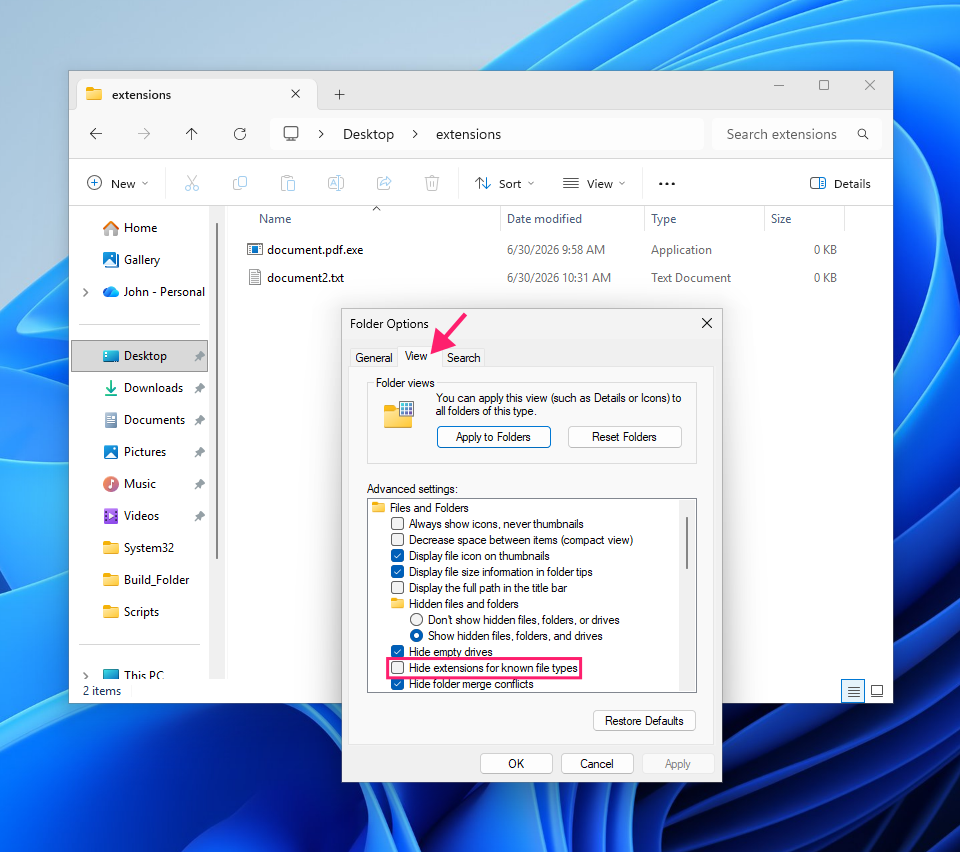The height and width of the screenshot is (852, 960).
Task: Go up one folder level
Action: pyautogui.click(x=192, y=134)
